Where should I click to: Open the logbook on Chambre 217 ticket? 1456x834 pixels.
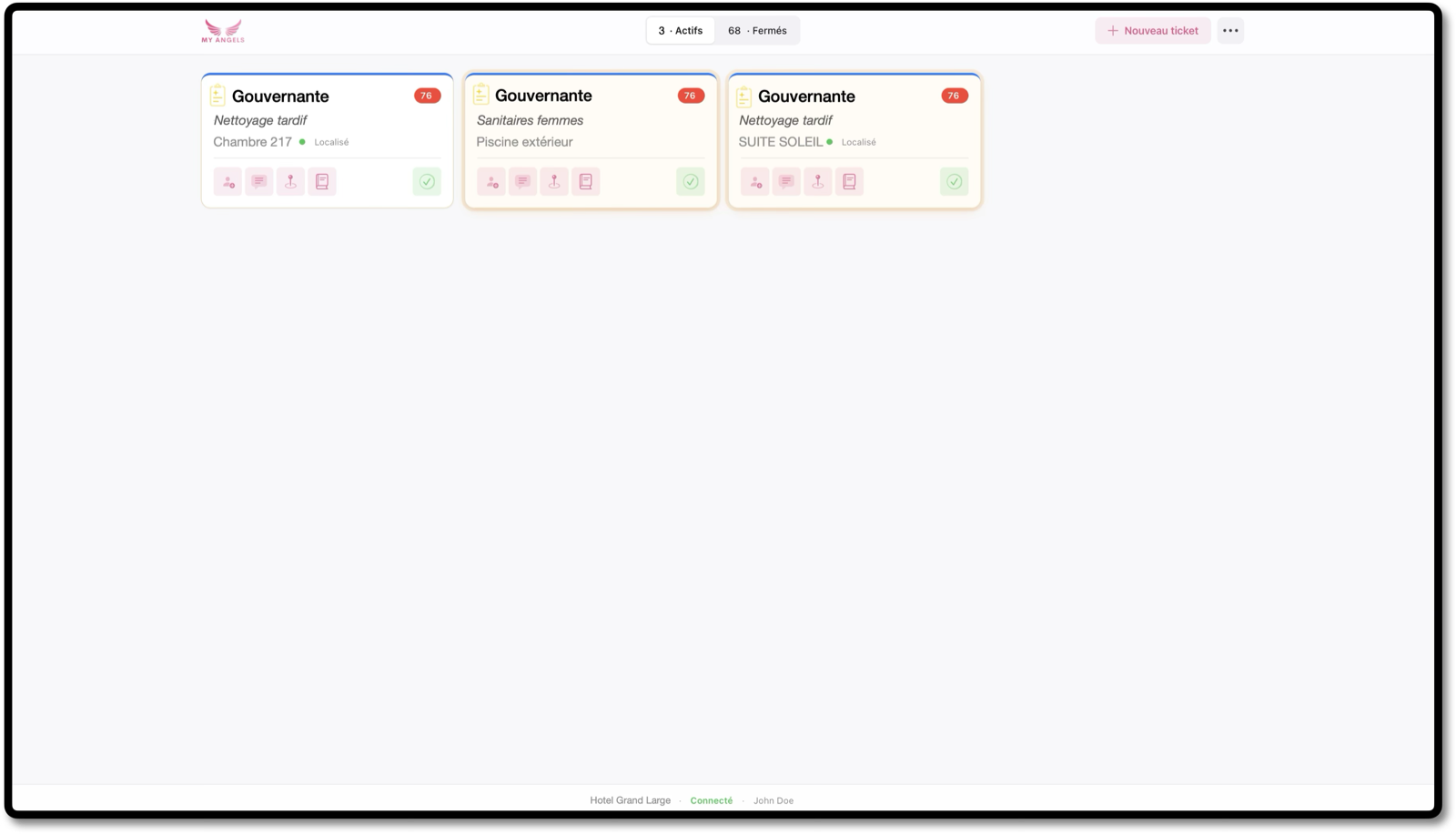322,181
